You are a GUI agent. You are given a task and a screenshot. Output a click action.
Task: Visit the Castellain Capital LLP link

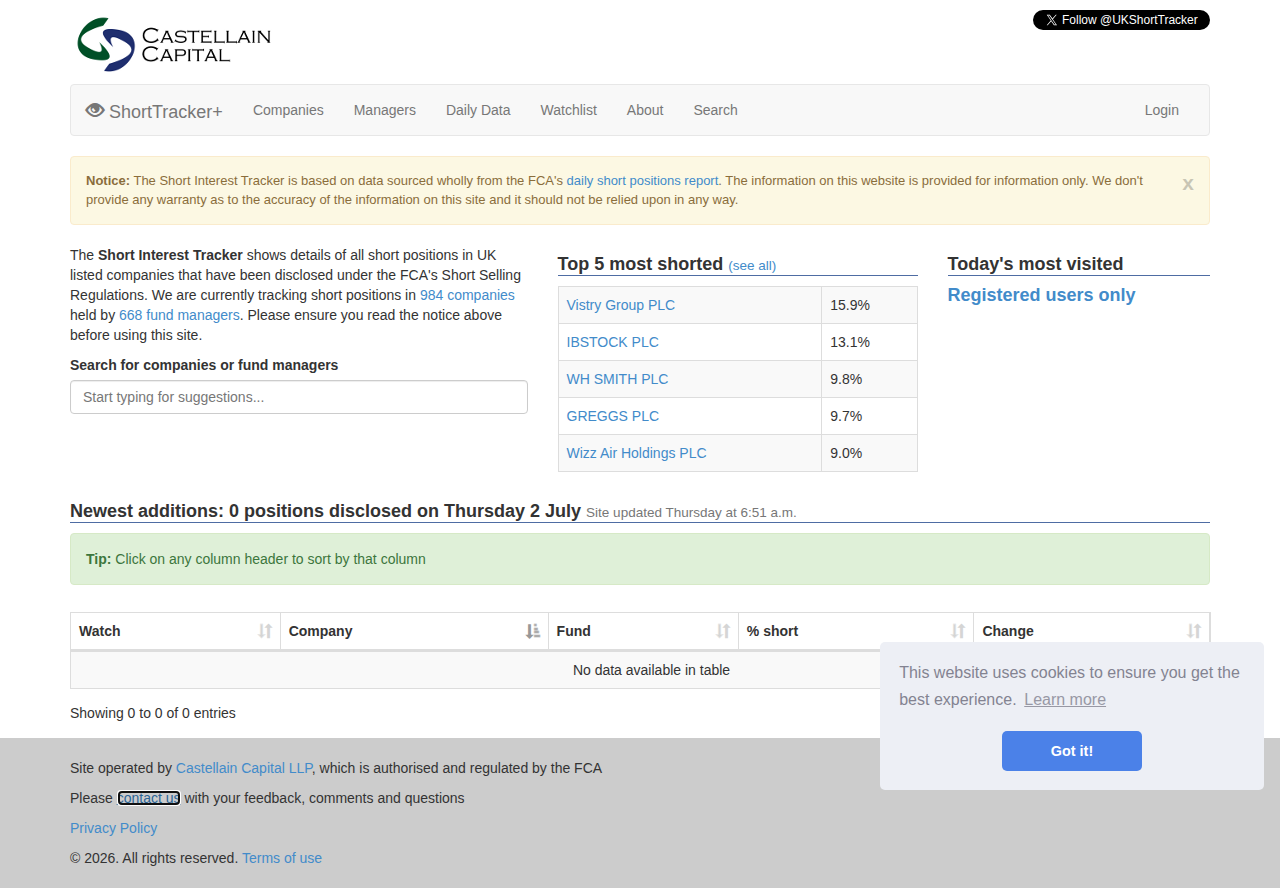click(244, 768)
